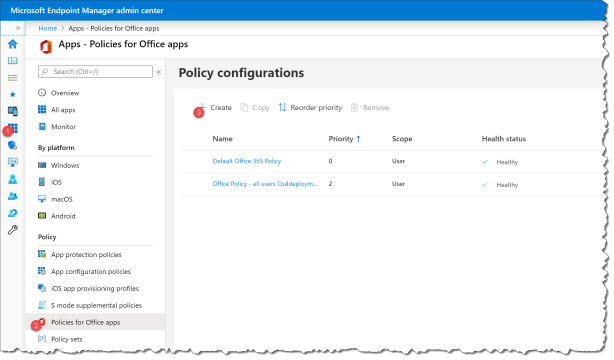Click S mode supplemental policies icon
Image resolution: width=614 pixels, height=360 pixels.
coord(42,305)
